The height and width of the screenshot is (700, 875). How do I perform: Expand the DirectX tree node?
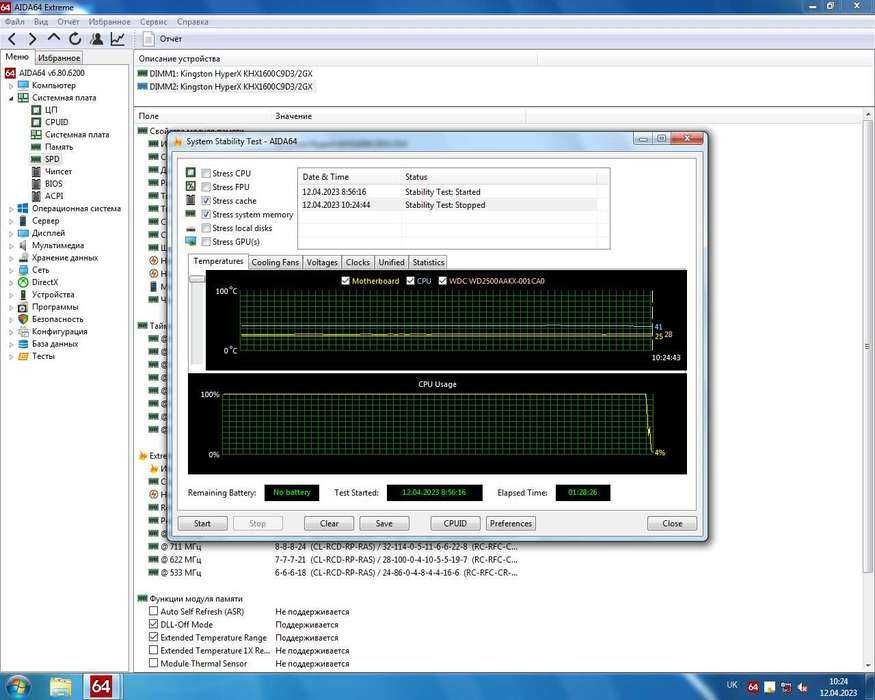11,282
